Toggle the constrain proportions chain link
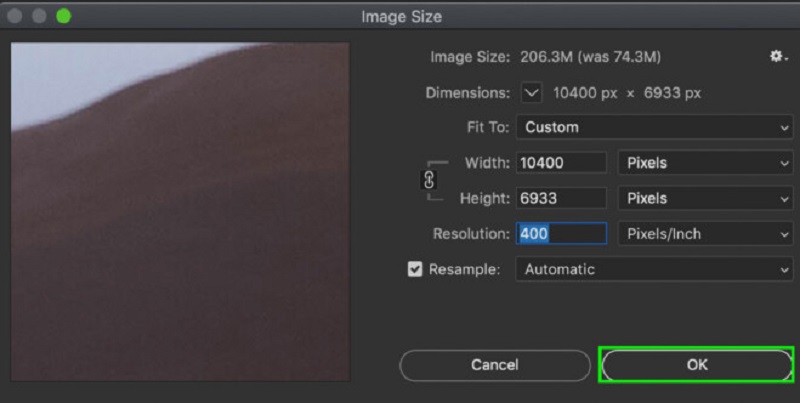The height and width of the screenshot is (403, 800). tap(431, 180)
